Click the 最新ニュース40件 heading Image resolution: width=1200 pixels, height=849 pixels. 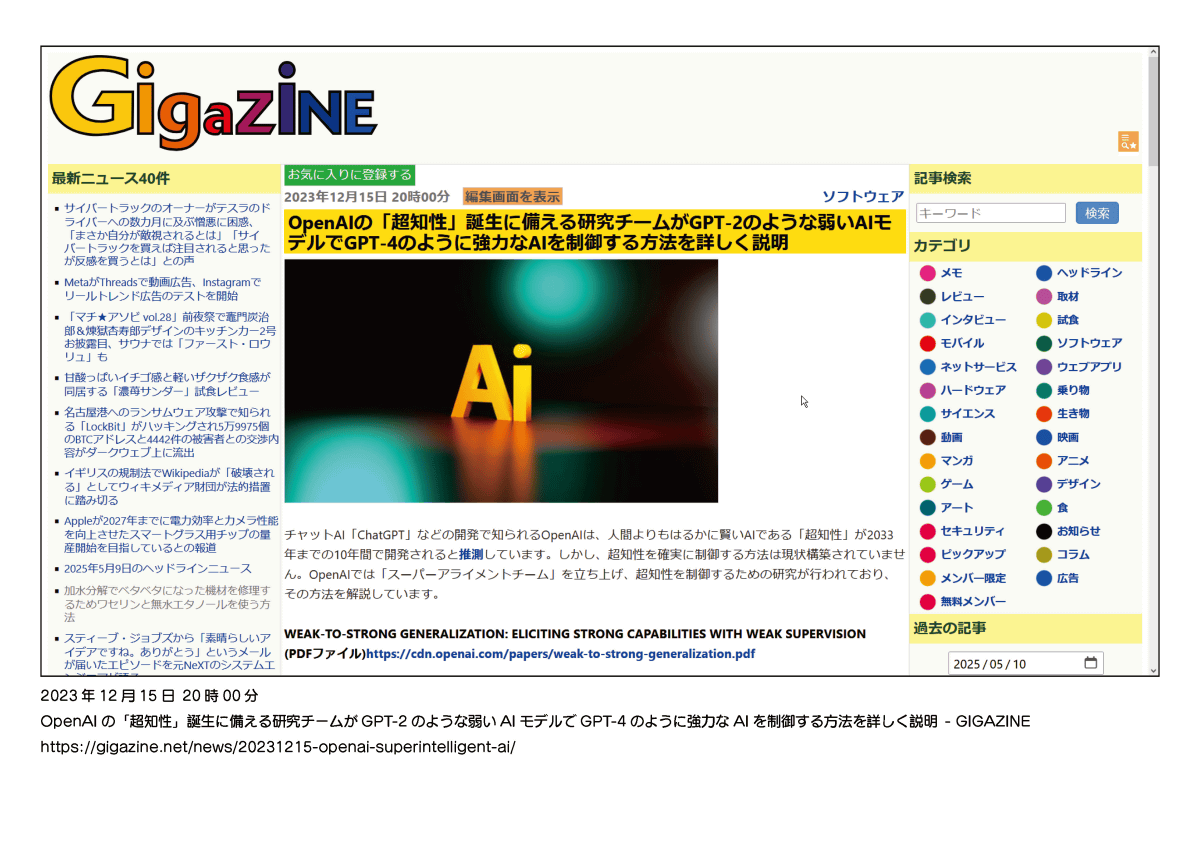[x=111, y=179]
